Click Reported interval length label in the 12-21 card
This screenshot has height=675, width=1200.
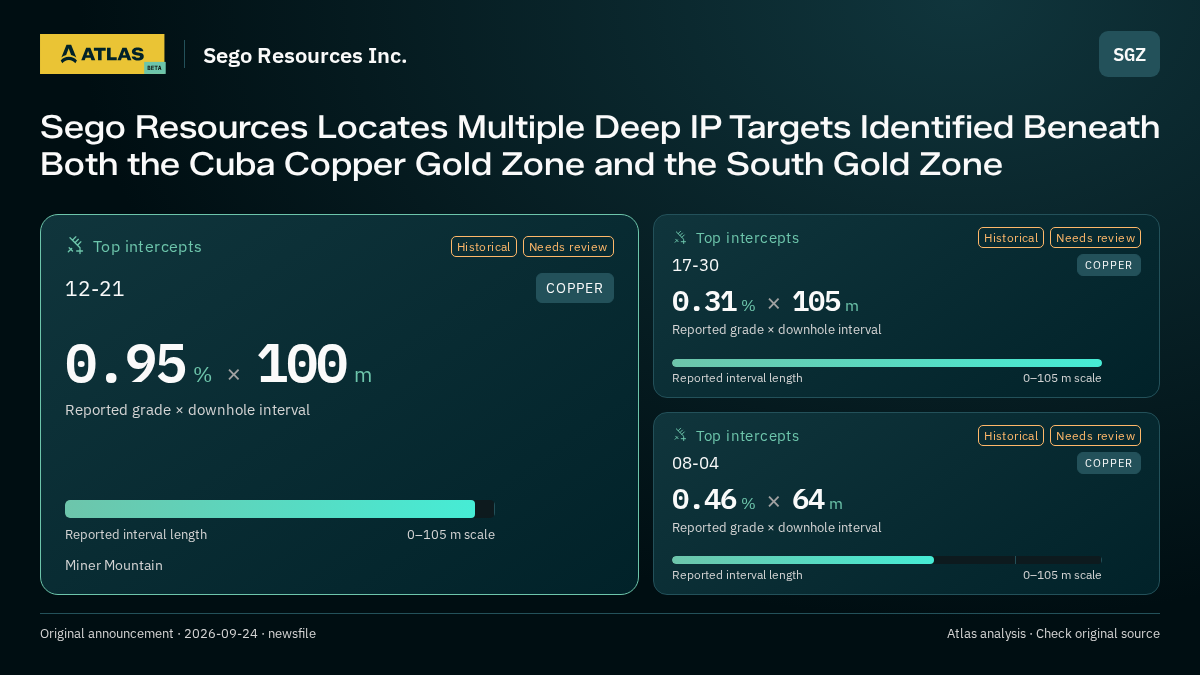pos(136,534)
